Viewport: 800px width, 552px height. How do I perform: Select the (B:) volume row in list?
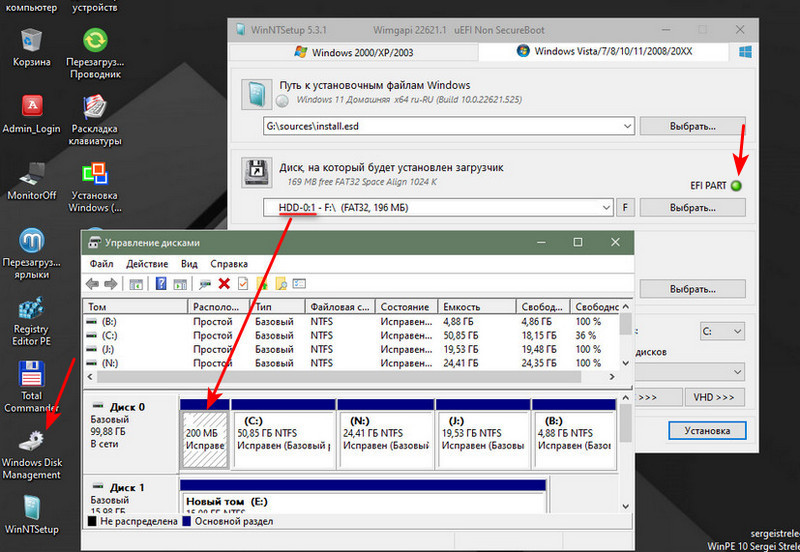(352, 322)
